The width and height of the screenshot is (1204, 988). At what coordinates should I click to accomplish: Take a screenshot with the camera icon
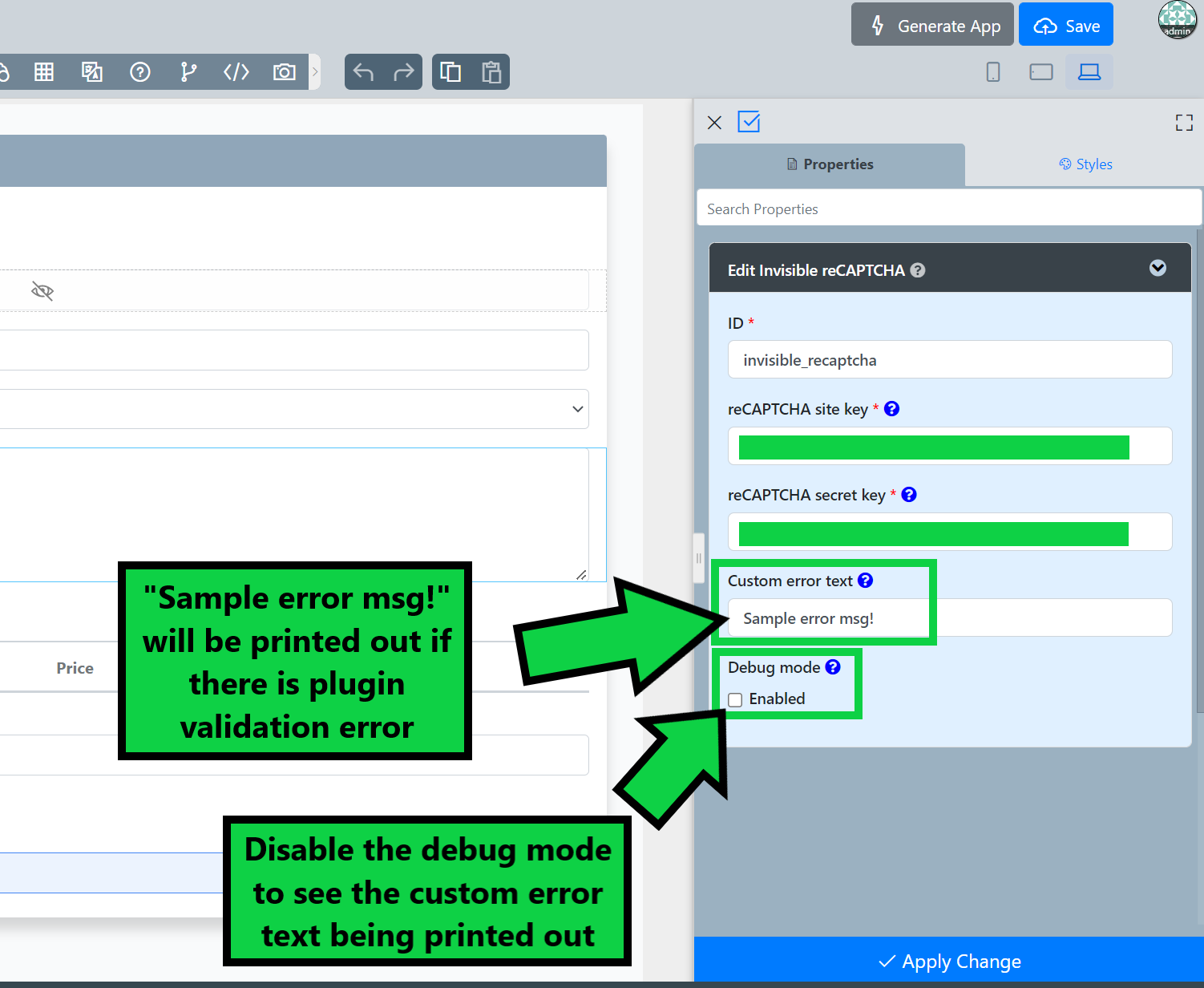[x=285, y=72]
